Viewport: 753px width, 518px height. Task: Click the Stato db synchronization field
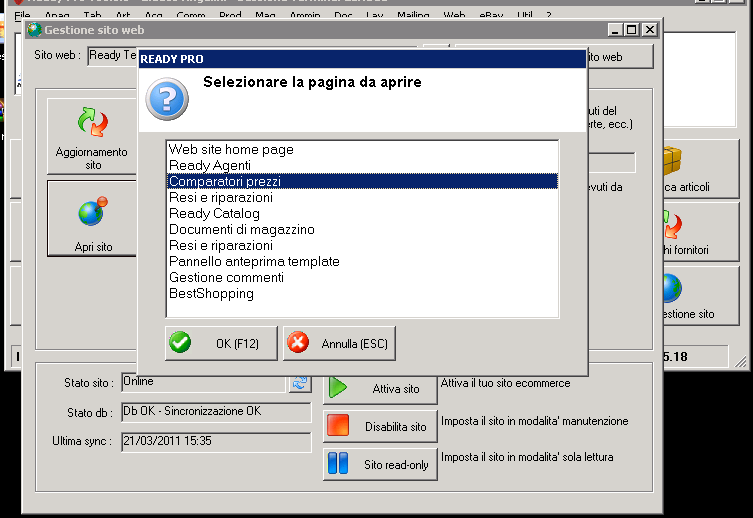pyautogui.click(x=216, y=412)
